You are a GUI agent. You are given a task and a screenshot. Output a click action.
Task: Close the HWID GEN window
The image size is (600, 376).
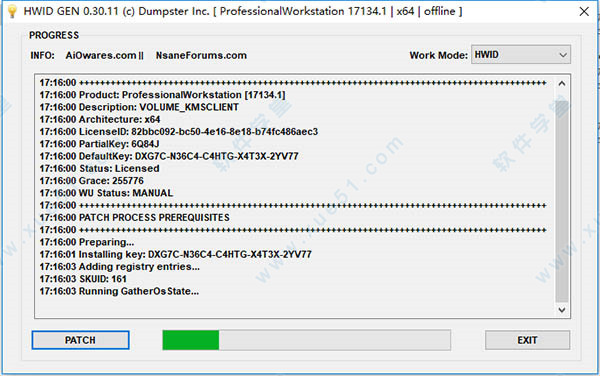click(584, 11)
